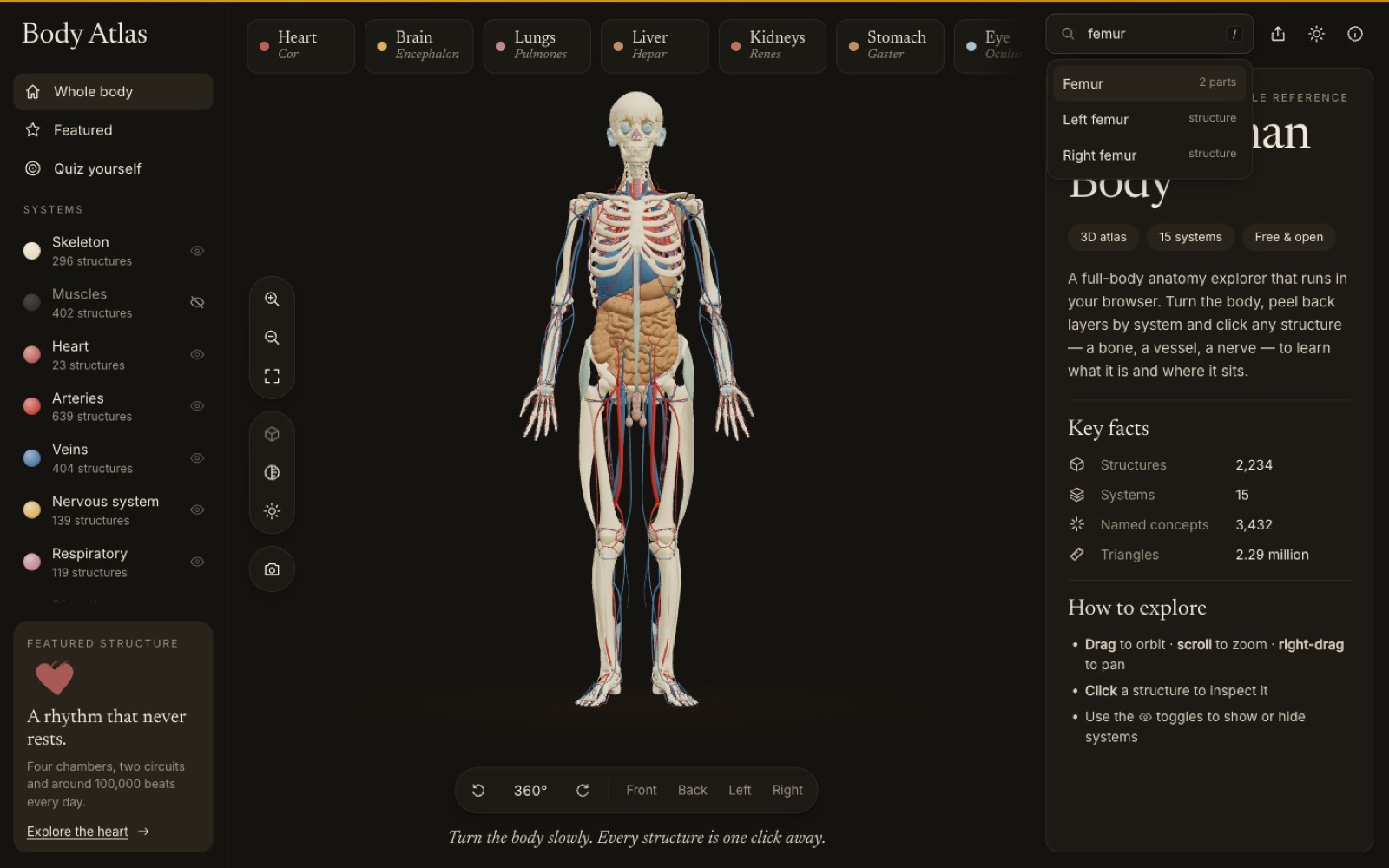Click the Arteries red color swatch
This screenshot has height=868, width=1389.
pyautogui.click(x=32, y=406)
